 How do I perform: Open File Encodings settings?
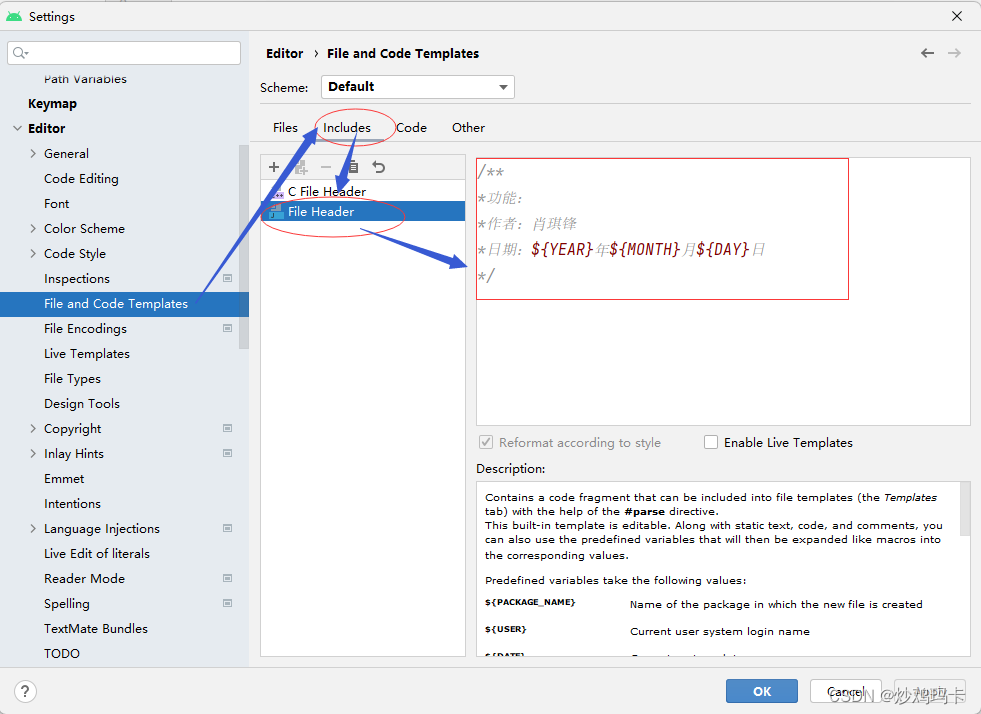pos(85,329)
